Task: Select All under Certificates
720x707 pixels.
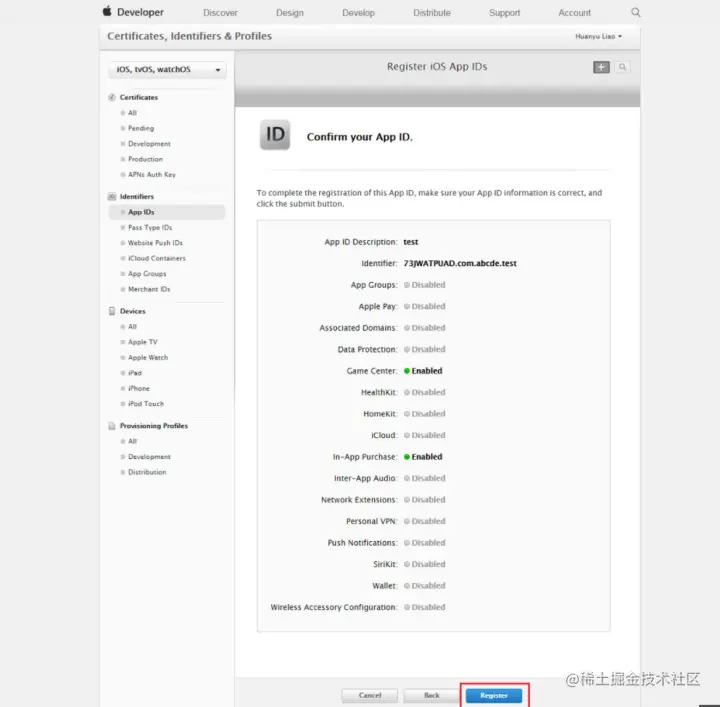Action: click(132, 113)
